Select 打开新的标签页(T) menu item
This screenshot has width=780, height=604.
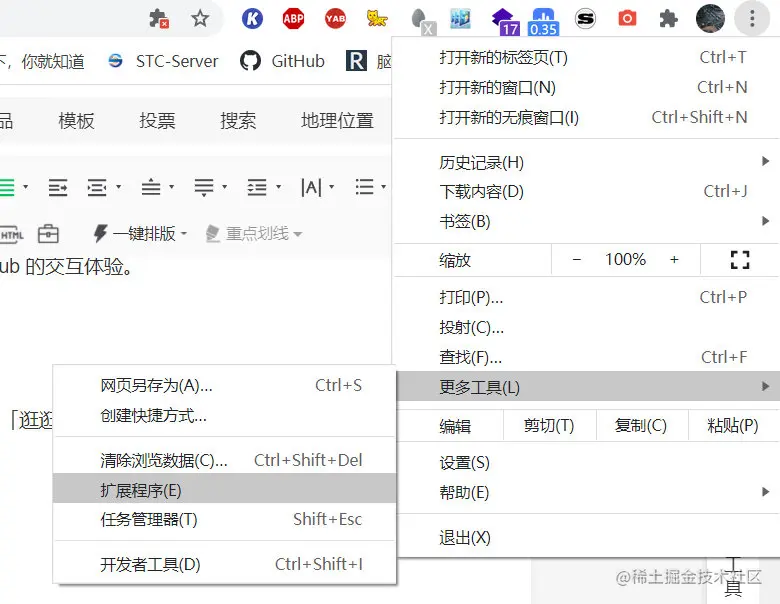[x=587, y=58]
